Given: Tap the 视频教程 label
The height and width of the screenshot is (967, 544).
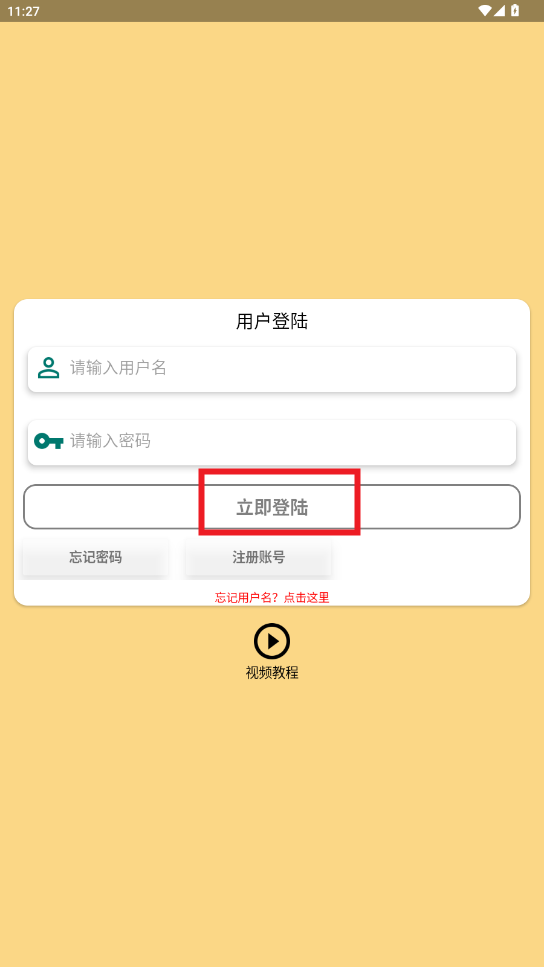Looking at the screenshot, I should click(x=272, y=672).
